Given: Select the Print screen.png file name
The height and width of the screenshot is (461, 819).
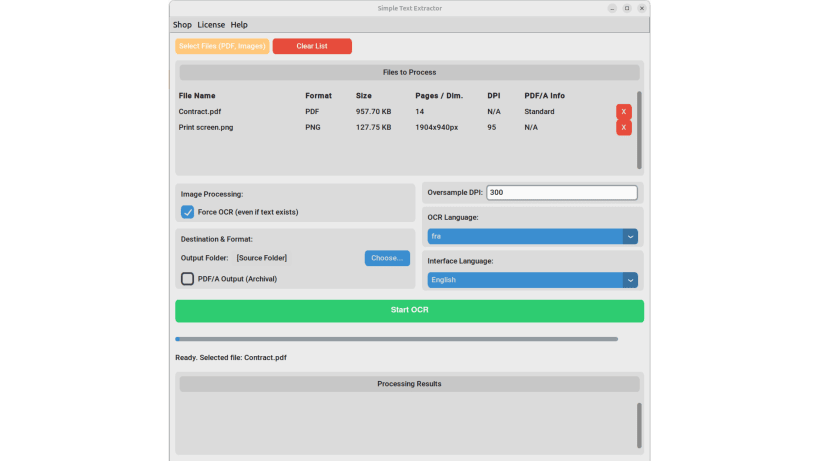Looking at the screenshot, I should 206,127.
